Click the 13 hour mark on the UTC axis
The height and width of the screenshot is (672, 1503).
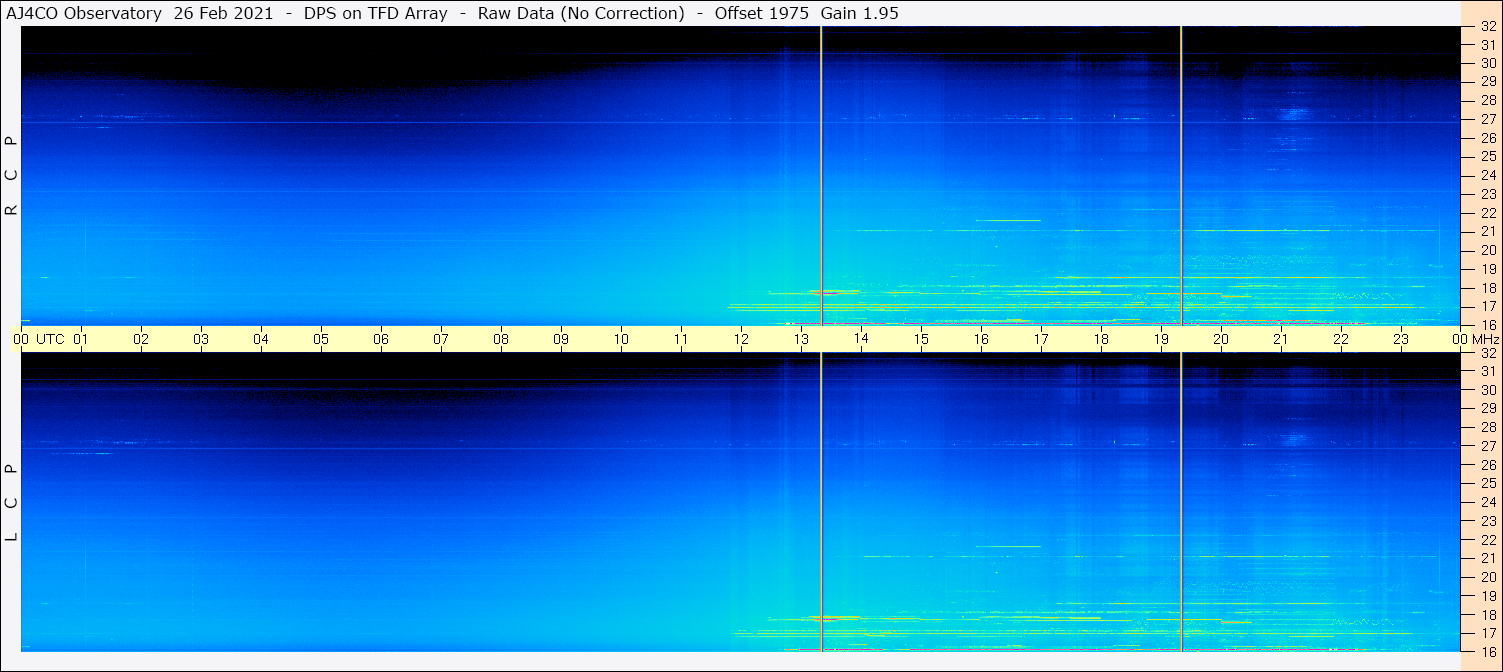click(801, 339)
